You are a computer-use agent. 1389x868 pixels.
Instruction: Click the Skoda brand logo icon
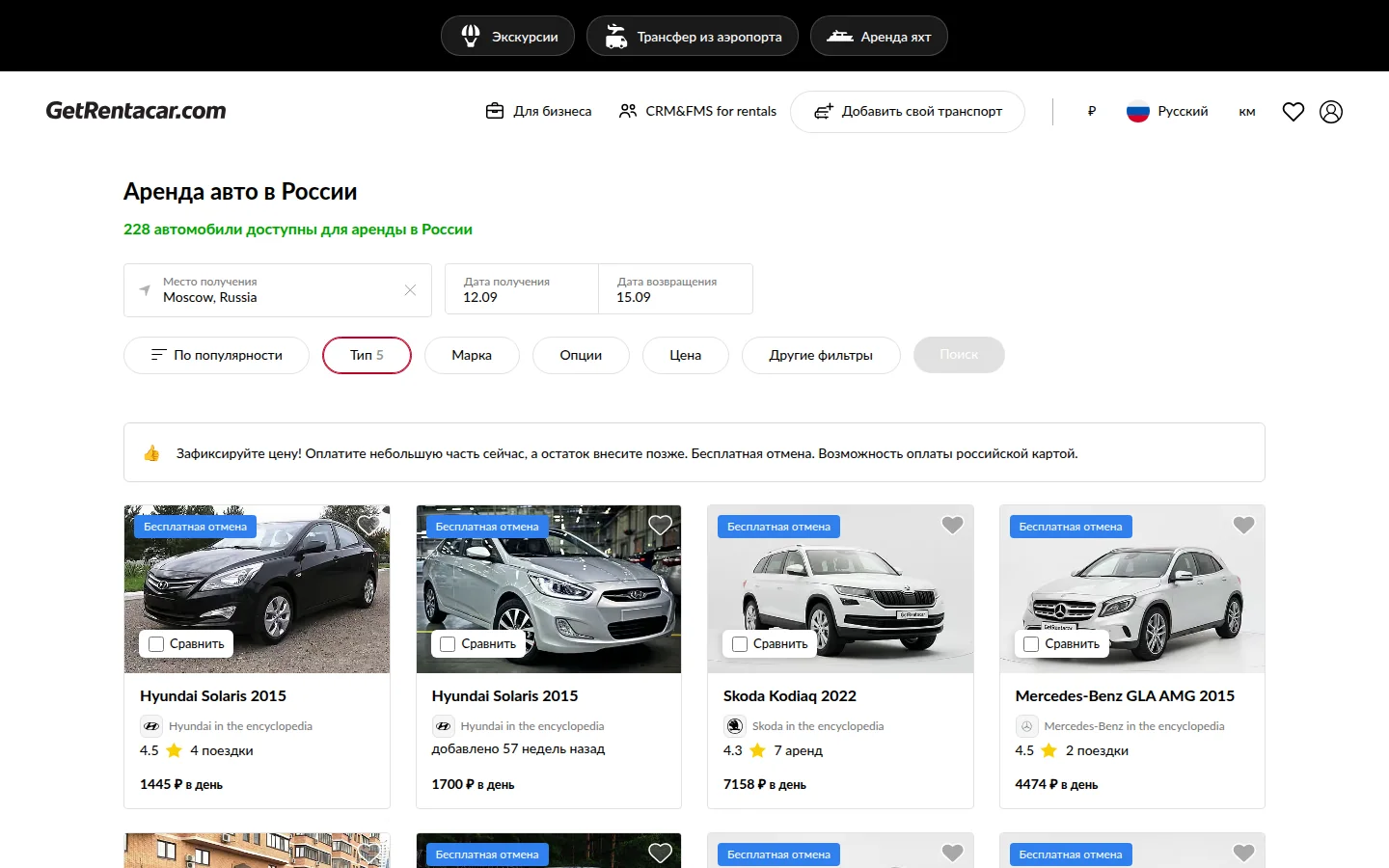tap(734, 726)
